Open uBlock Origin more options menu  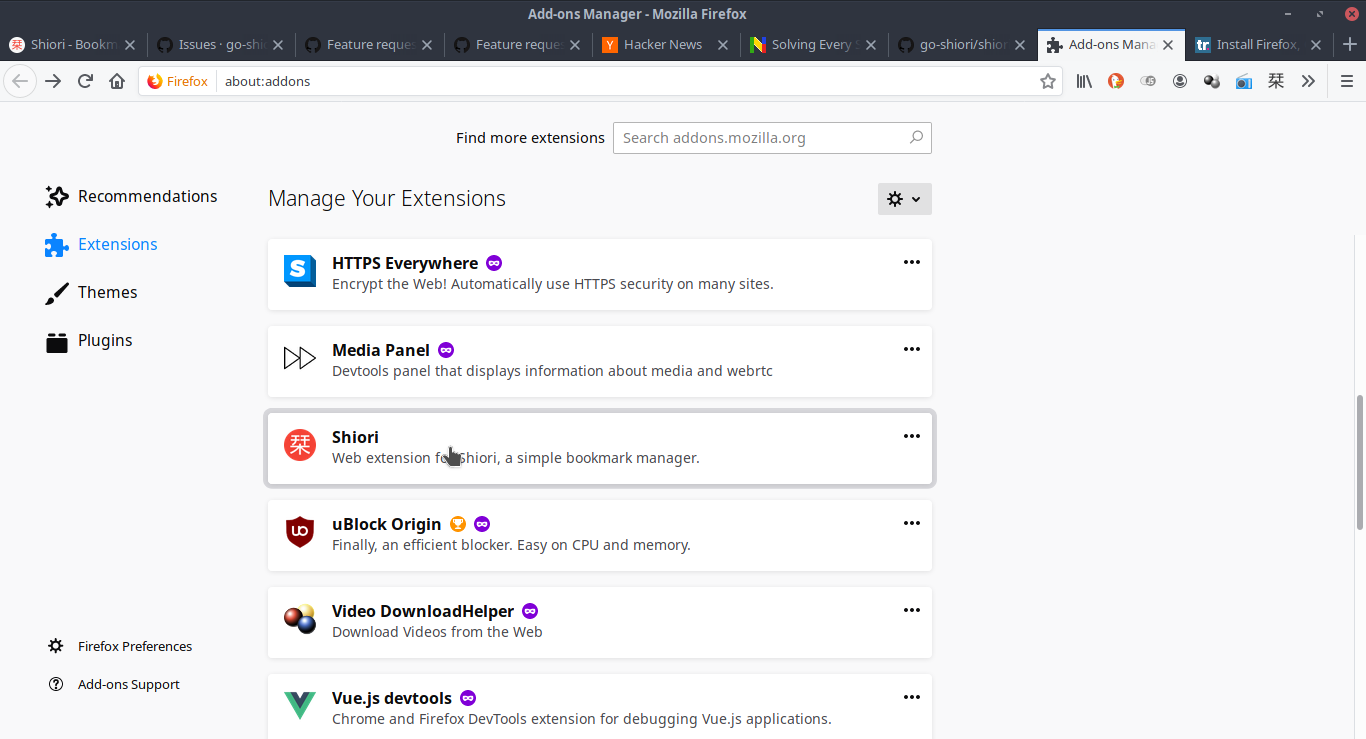click(x=911, y=523)
